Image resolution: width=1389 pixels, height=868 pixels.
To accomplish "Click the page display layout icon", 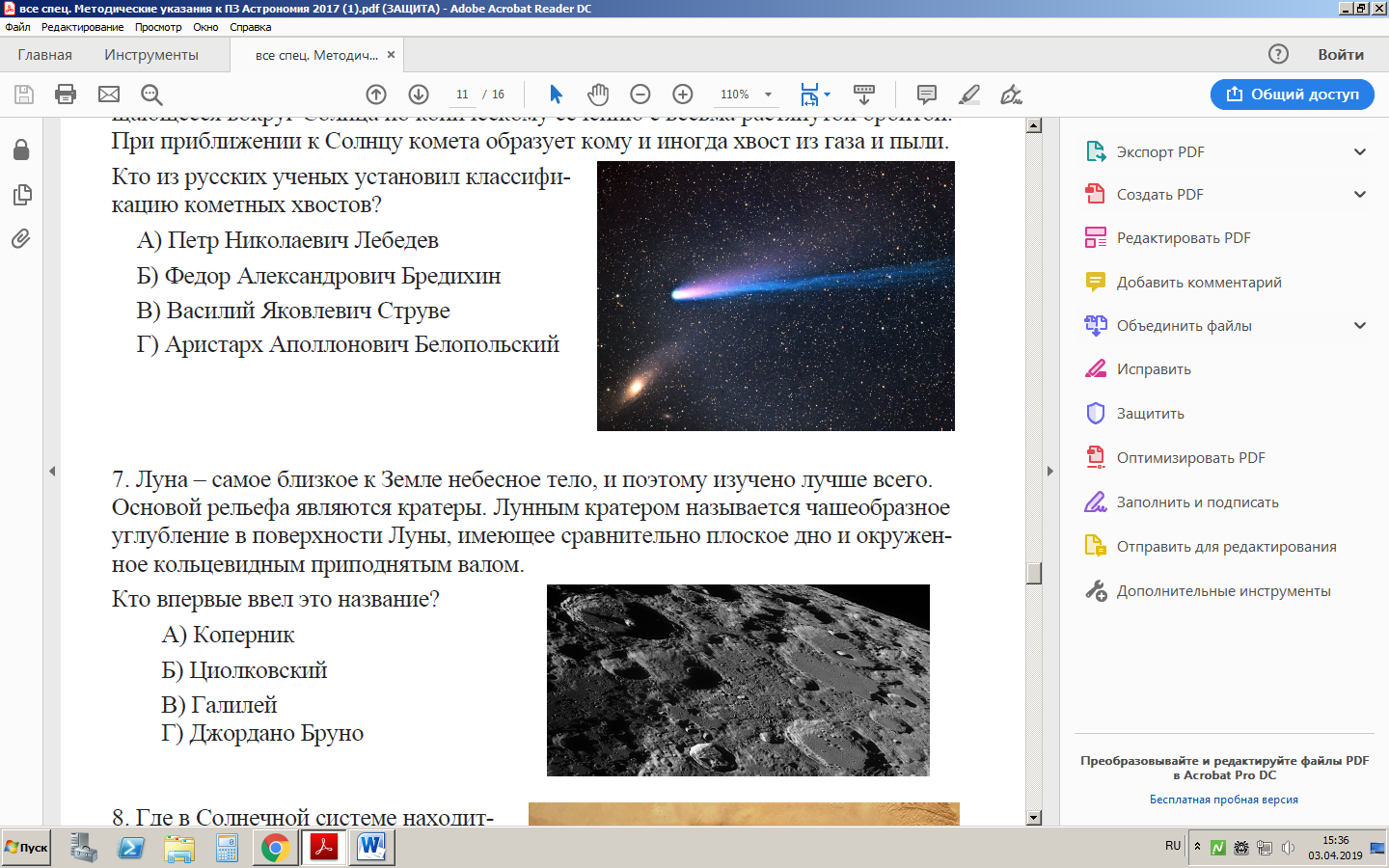I will click(x=810, y=94).
